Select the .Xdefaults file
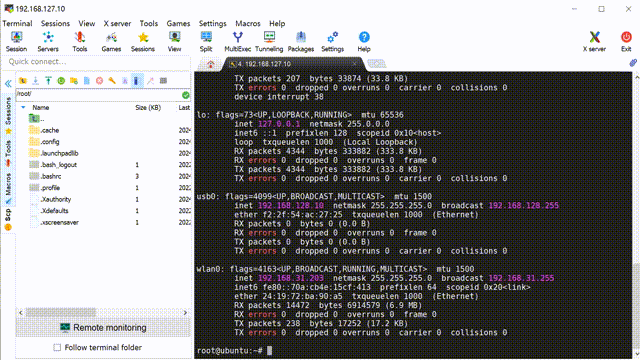 (54, 211)
